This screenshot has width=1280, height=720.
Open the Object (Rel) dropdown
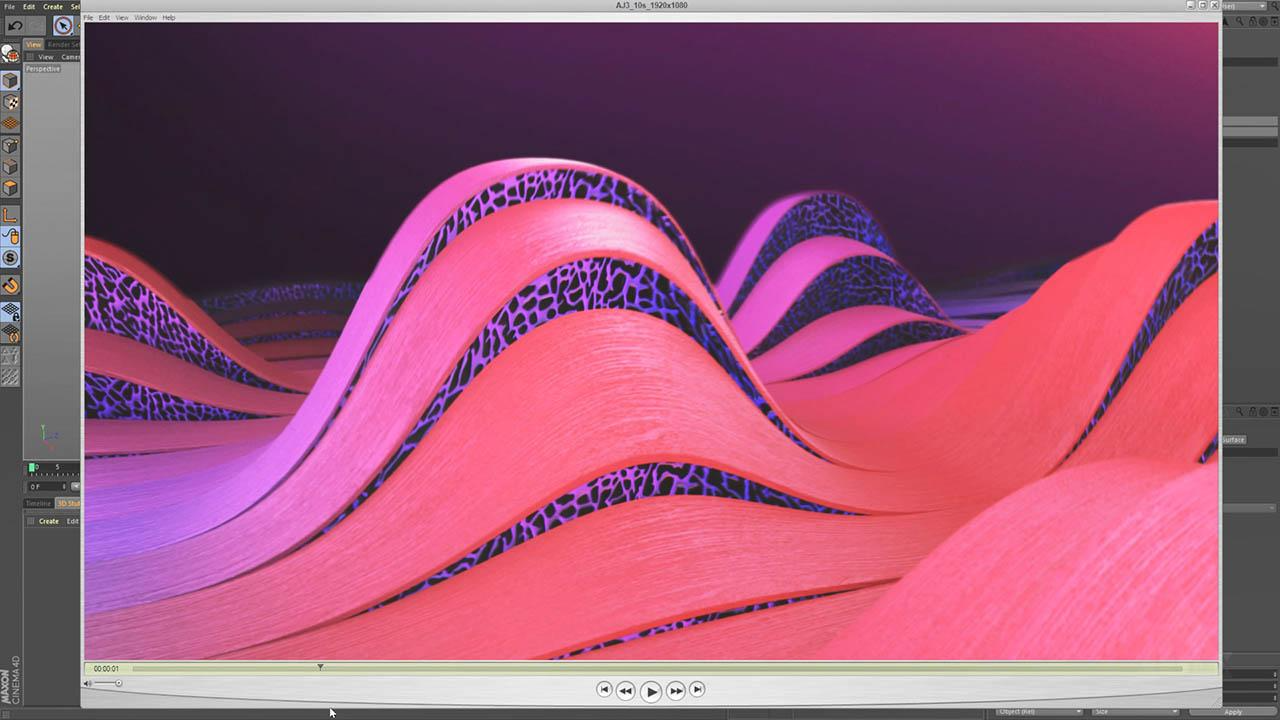click(1040, 711)
